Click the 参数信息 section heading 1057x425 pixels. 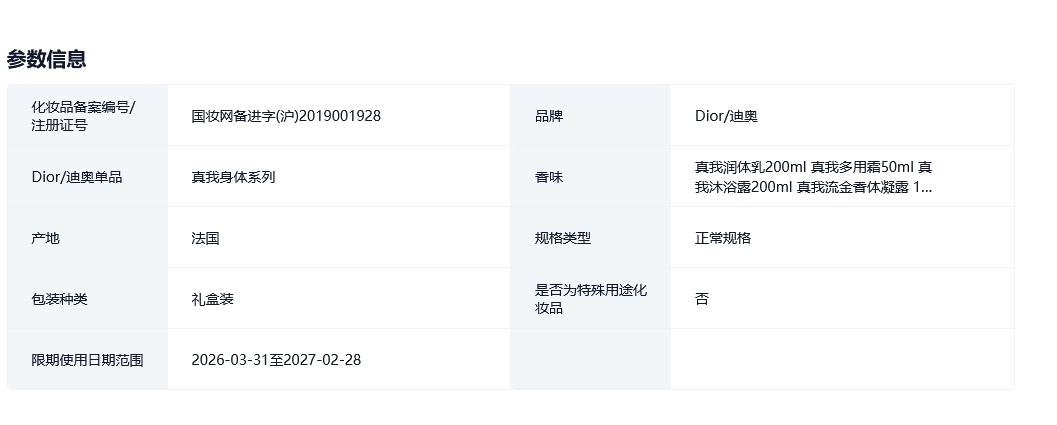click(46, 59)
